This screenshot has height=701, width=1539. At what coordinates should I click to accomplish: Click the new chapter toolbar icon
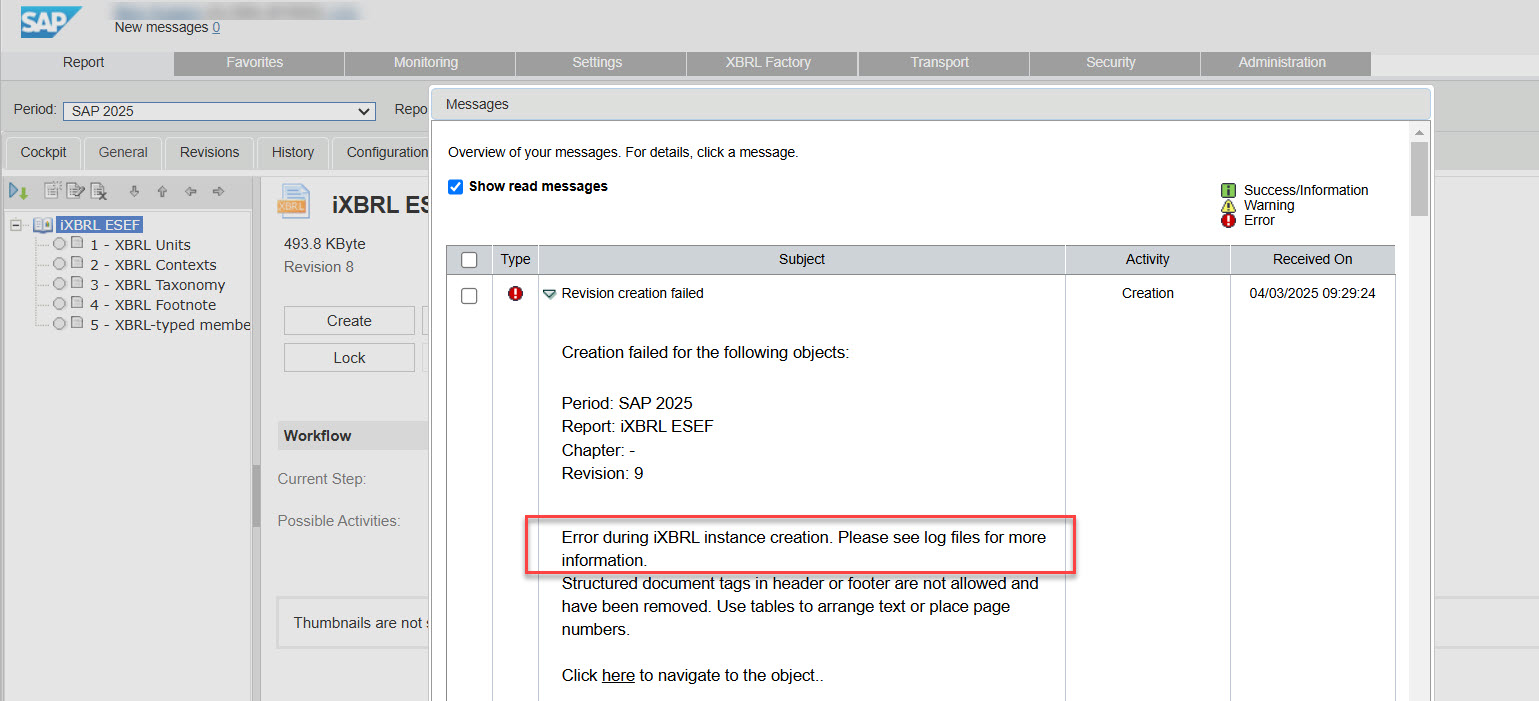53,191
